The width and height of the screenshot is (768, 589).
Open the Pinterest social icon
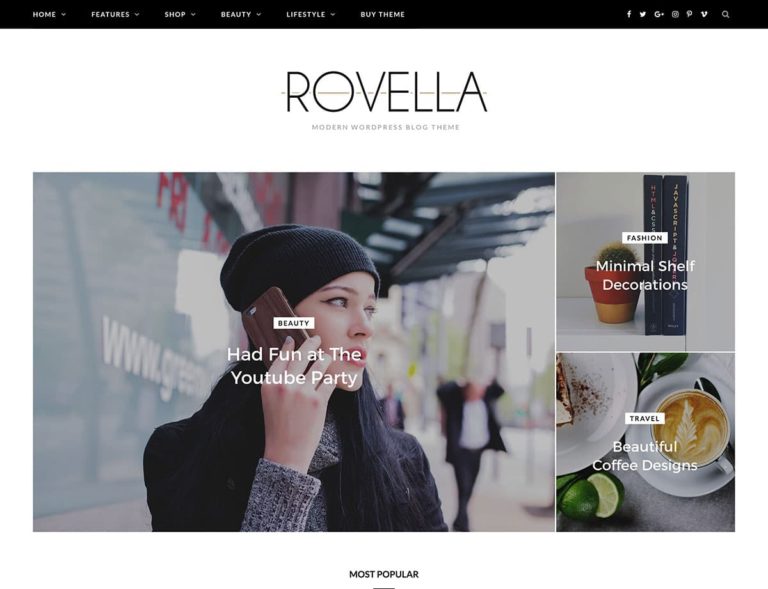tap(689, 14)
